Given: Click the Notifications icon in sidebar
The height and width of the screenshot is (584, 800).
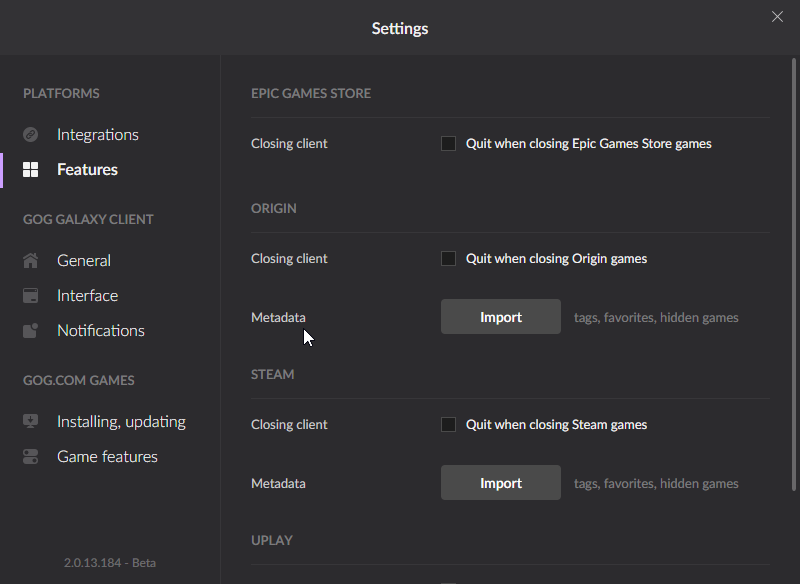Looking at the screenshot, I should click(x=31, y=331).
